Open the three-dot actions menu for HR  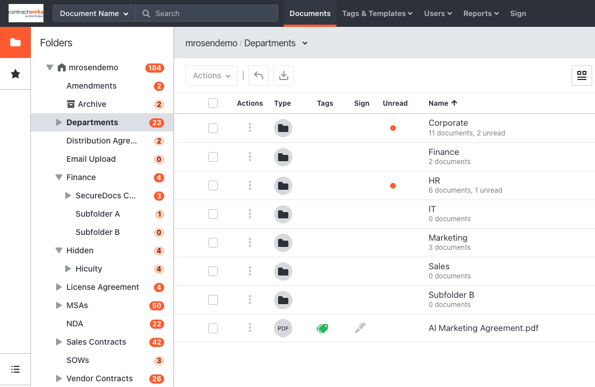click(250, 186)
